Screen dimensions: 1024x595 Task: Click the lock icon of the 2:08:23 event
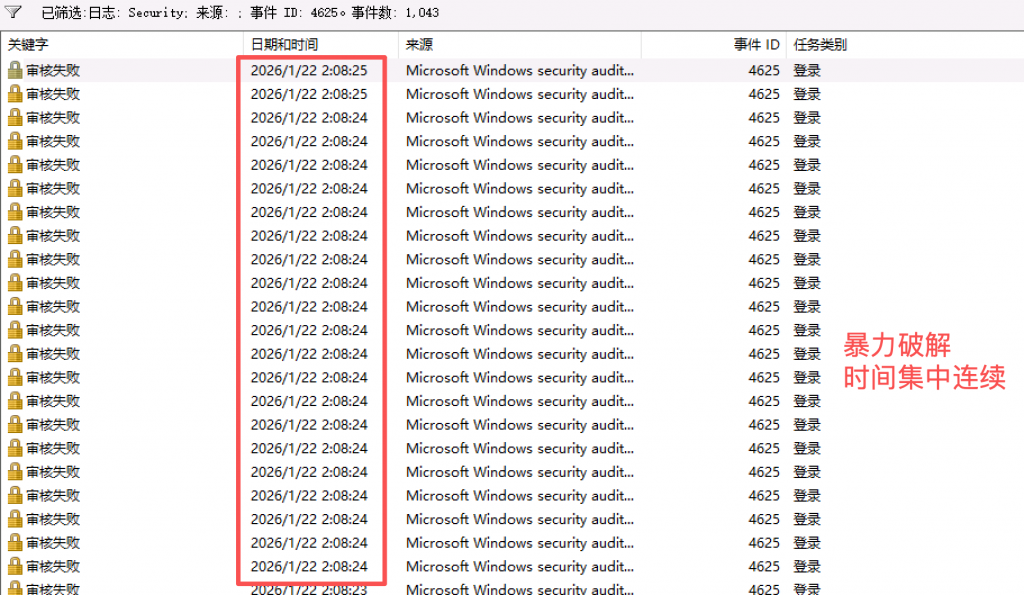coord(15,589)
